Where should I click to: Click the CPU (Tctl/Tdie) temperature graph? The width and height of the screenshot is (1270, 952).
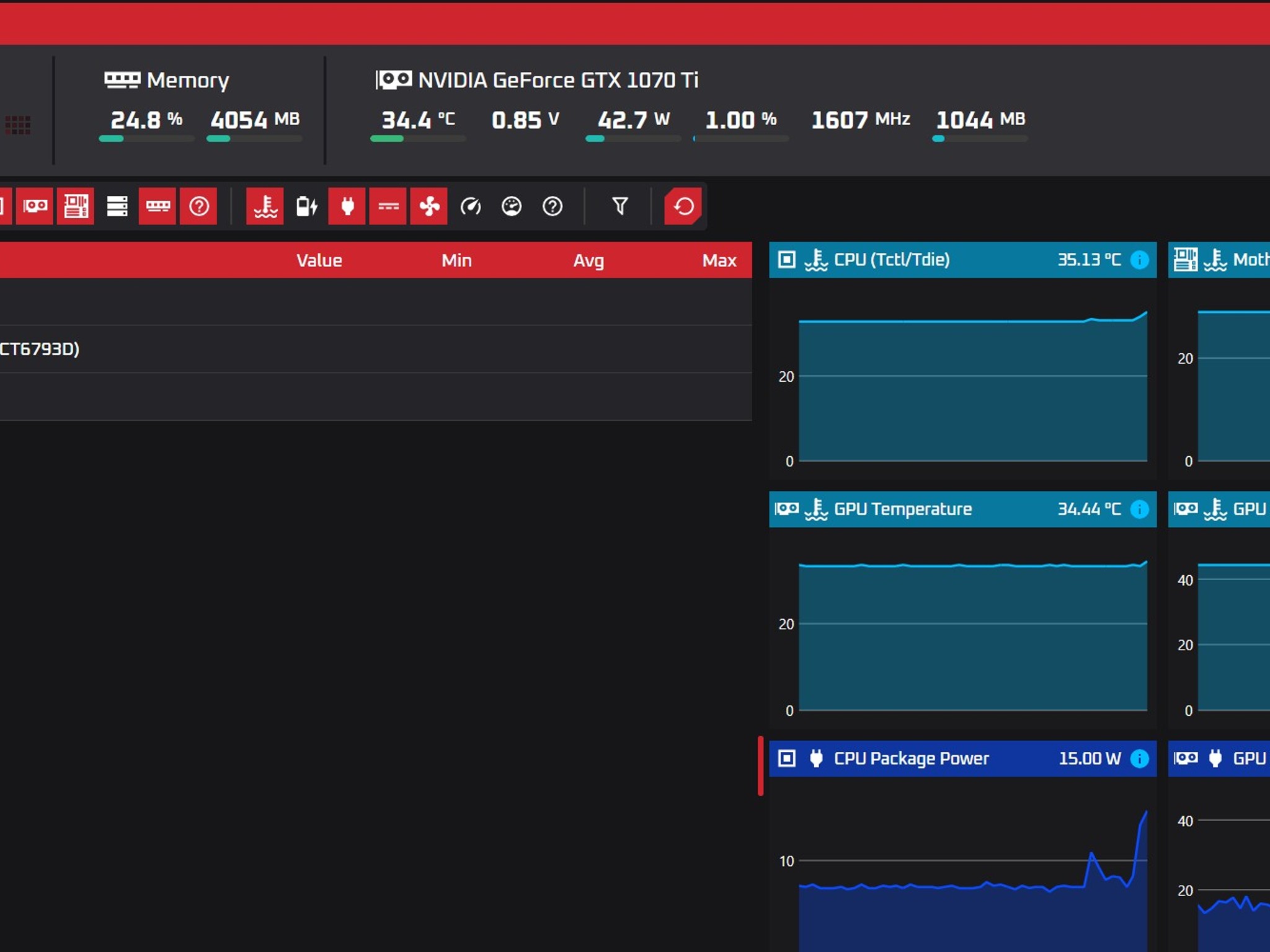(x=972, y=386)
